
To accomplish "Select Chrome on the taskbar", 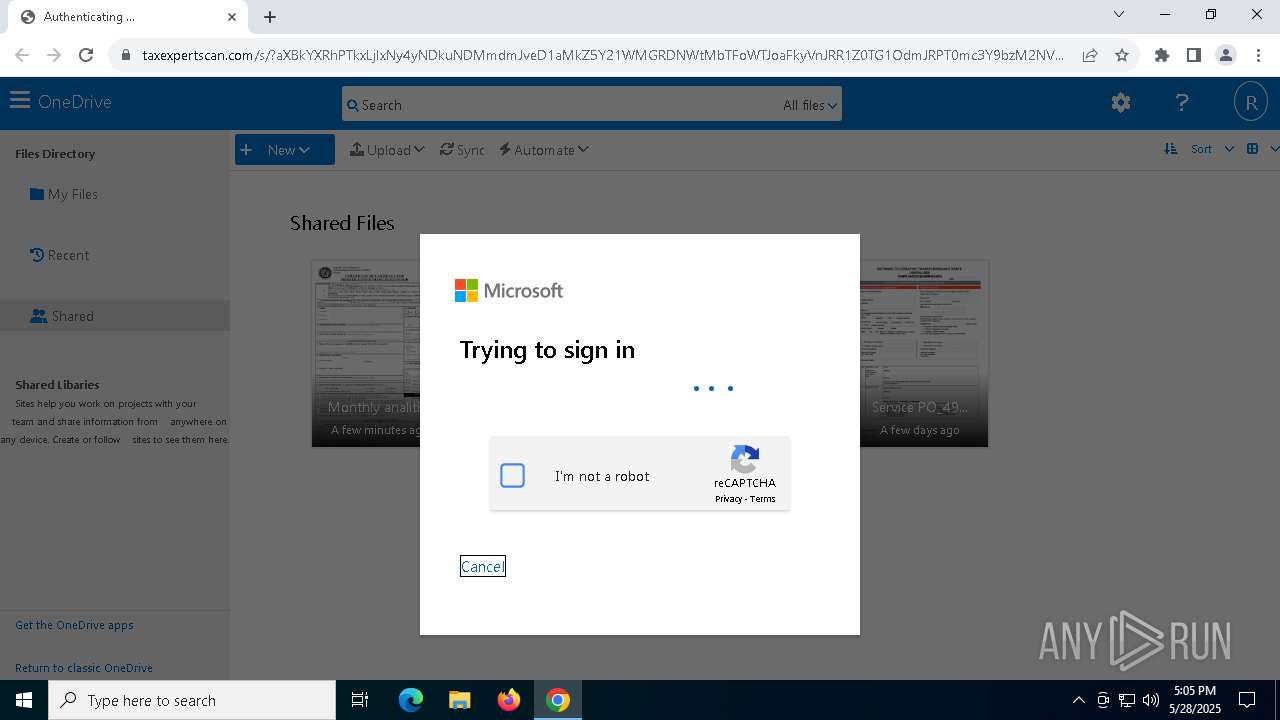I will [x=558, y=700].
